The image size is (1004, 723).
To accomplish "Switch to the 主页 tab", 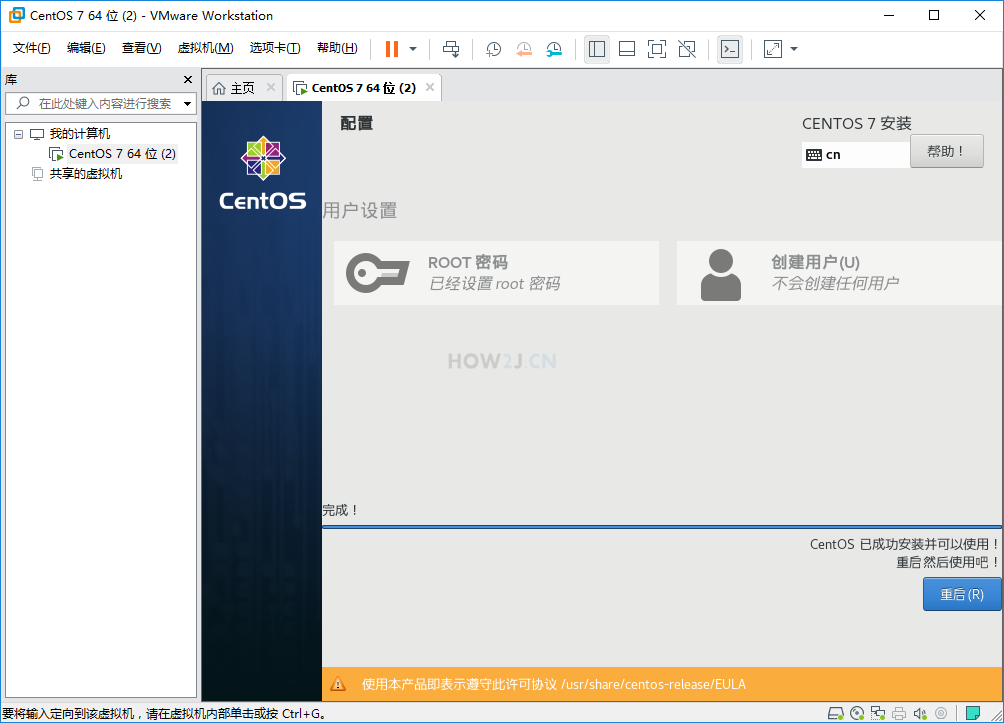I will click(x=243, y=87).
